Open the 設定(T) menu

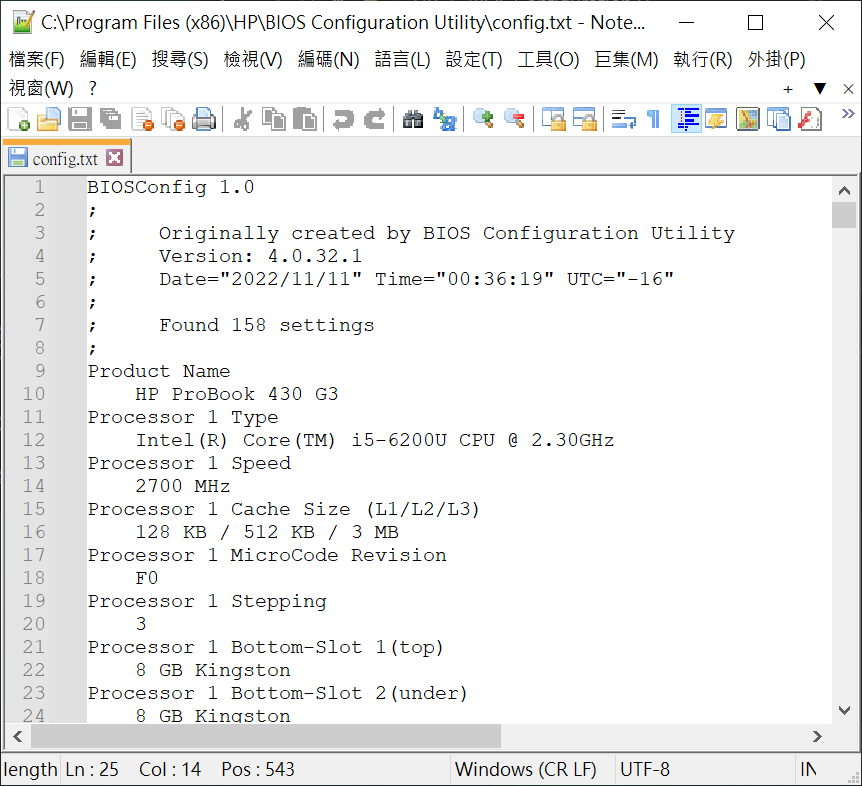tap(474, 59)
